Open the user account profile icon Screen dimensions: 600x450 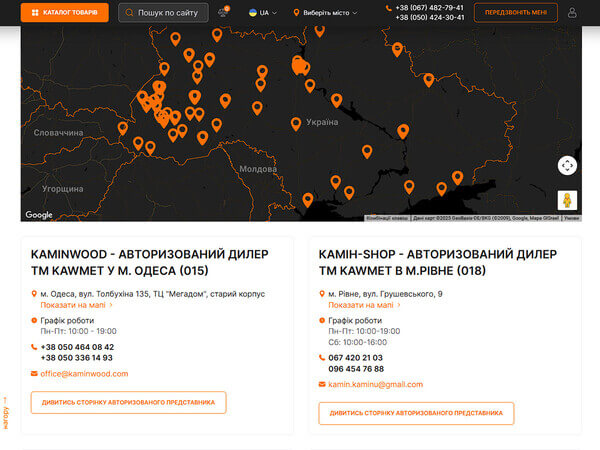coord(572,13)
